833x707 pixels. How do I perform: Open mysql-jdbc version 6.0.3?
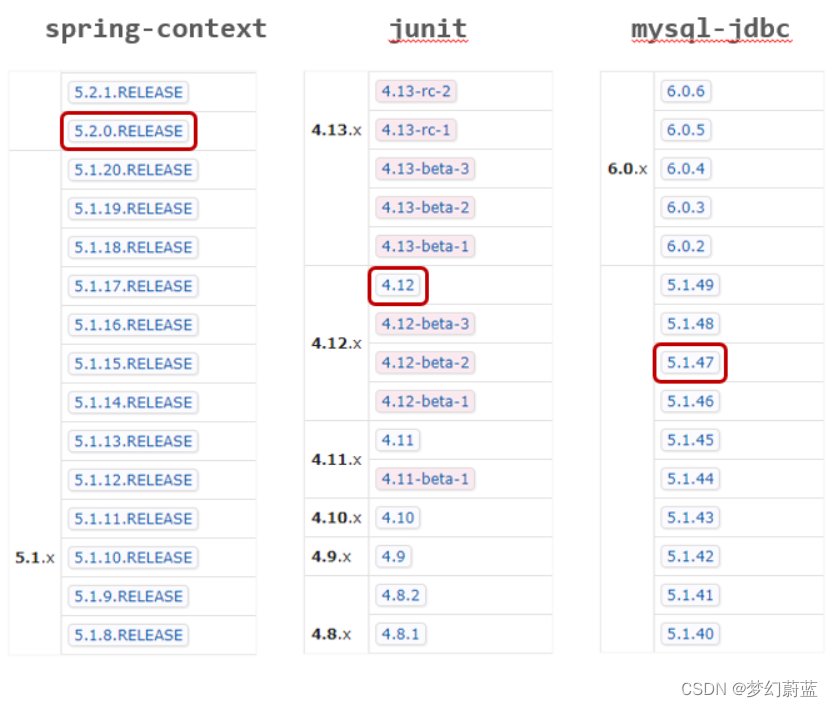coord(685,207)
